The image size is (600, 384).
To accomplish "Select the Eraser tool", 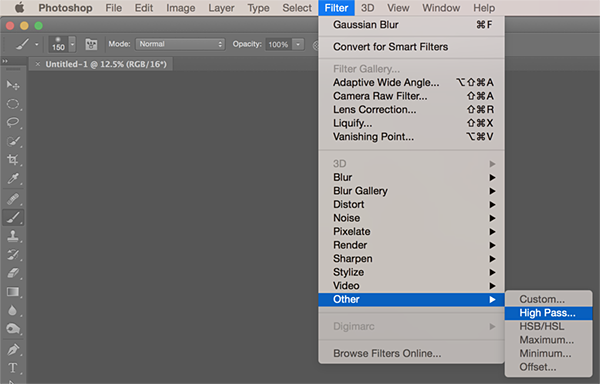I will coord(13,273).
